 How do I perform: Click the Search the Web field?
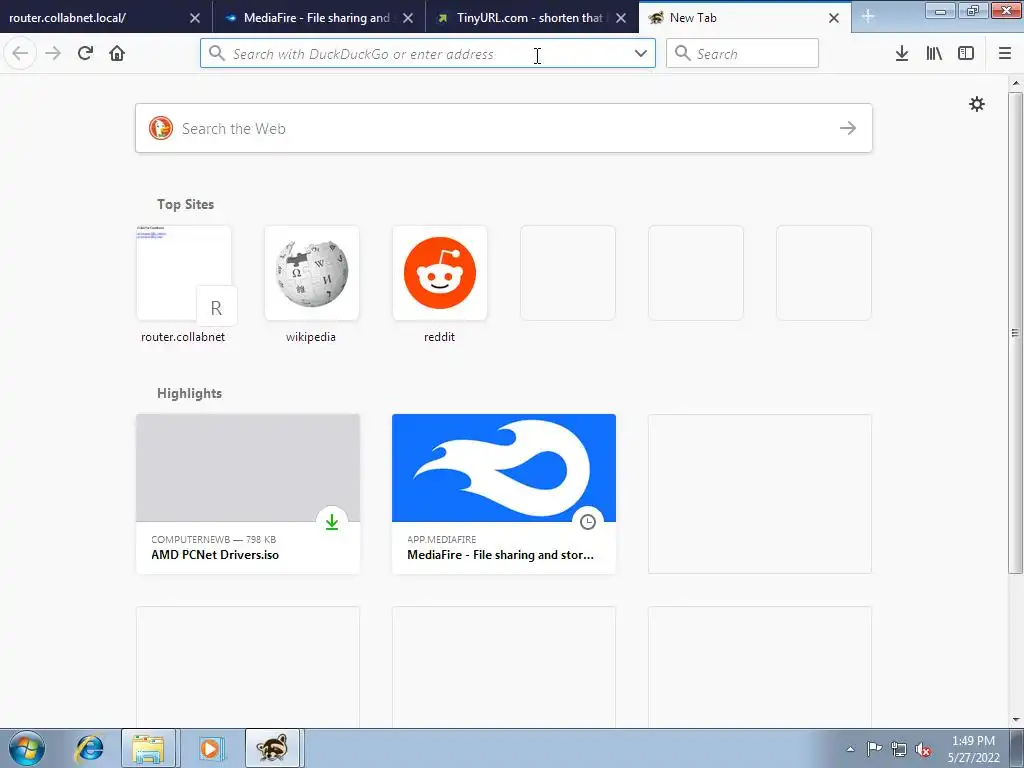[504, 128]
